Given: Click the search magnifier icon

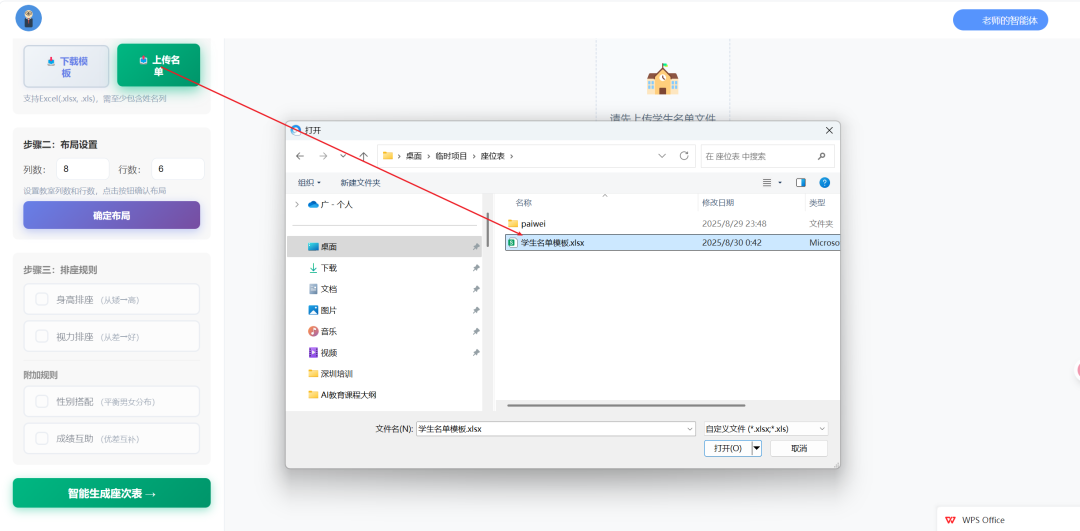Looking at the screenshot, I should tap(822, 156).
